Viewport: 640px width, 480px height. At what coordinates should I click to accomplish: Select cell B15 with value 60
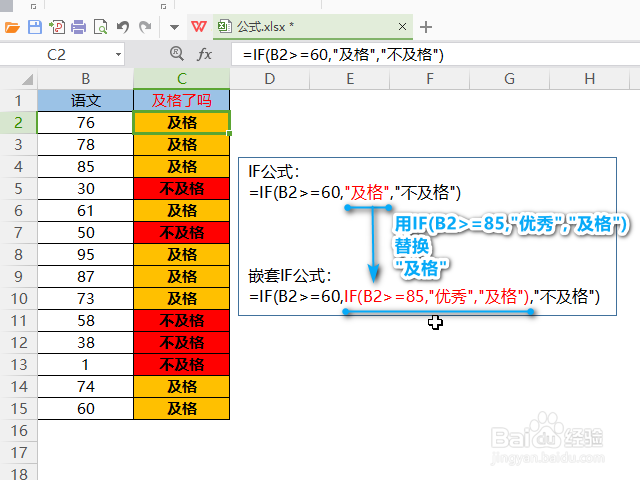tap(85, 409)
